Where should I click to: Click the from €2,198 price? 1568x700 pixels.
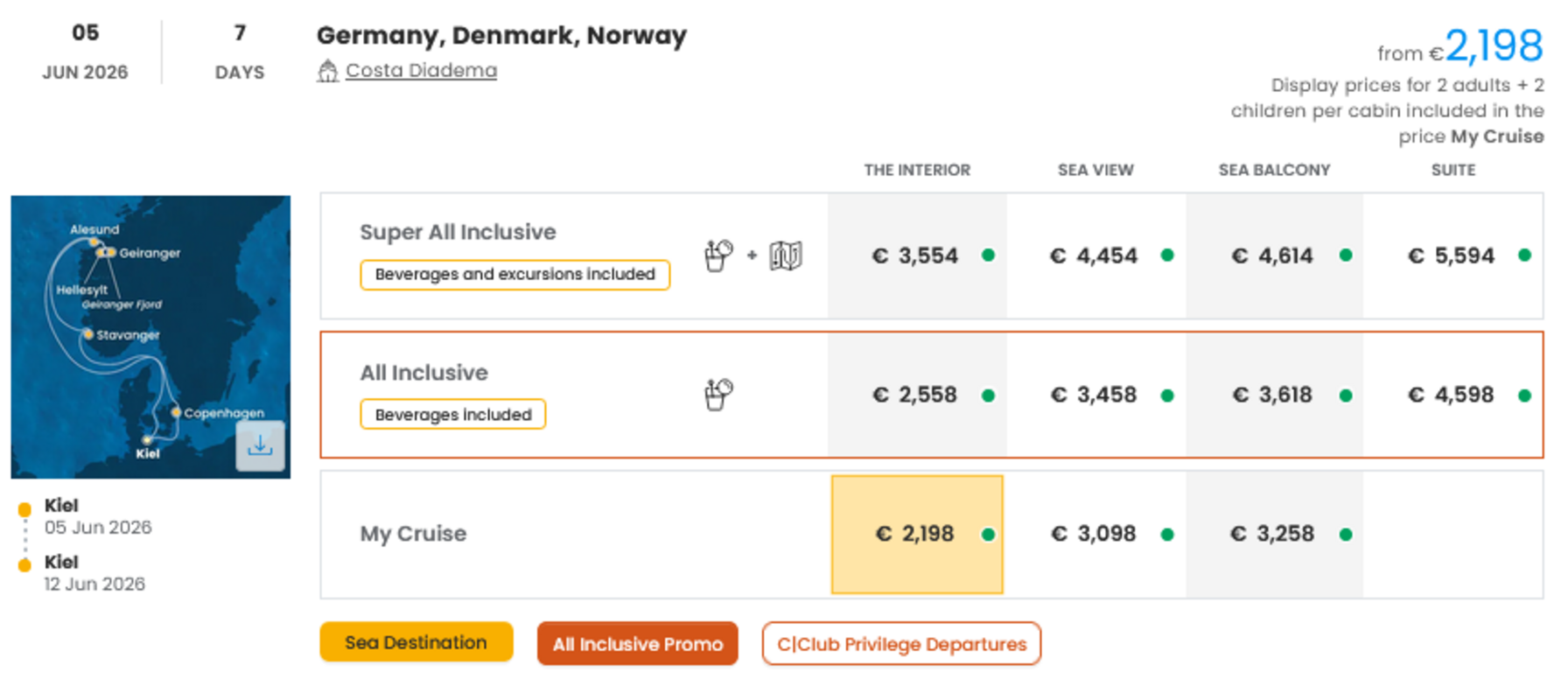pyautogui.click(x=1493, y=47)
